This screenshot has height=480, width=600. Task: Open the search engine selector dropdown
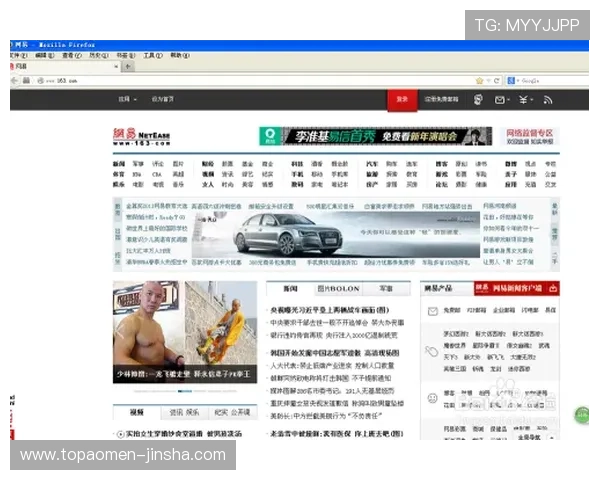click(x=513, y=80)
